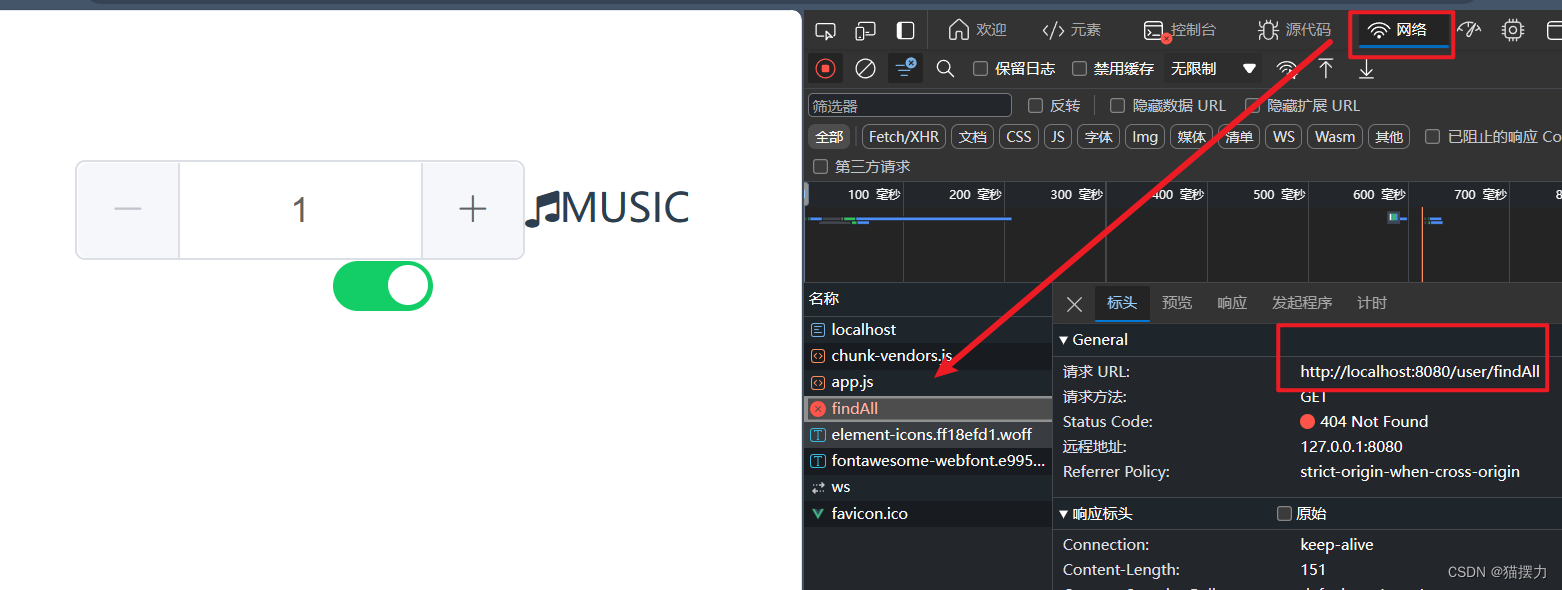Image resolution: width=1562 pixels, height=590 pixels.
Task: Toggle the DevTools sidebar dock icon
Action: (905, 31)
